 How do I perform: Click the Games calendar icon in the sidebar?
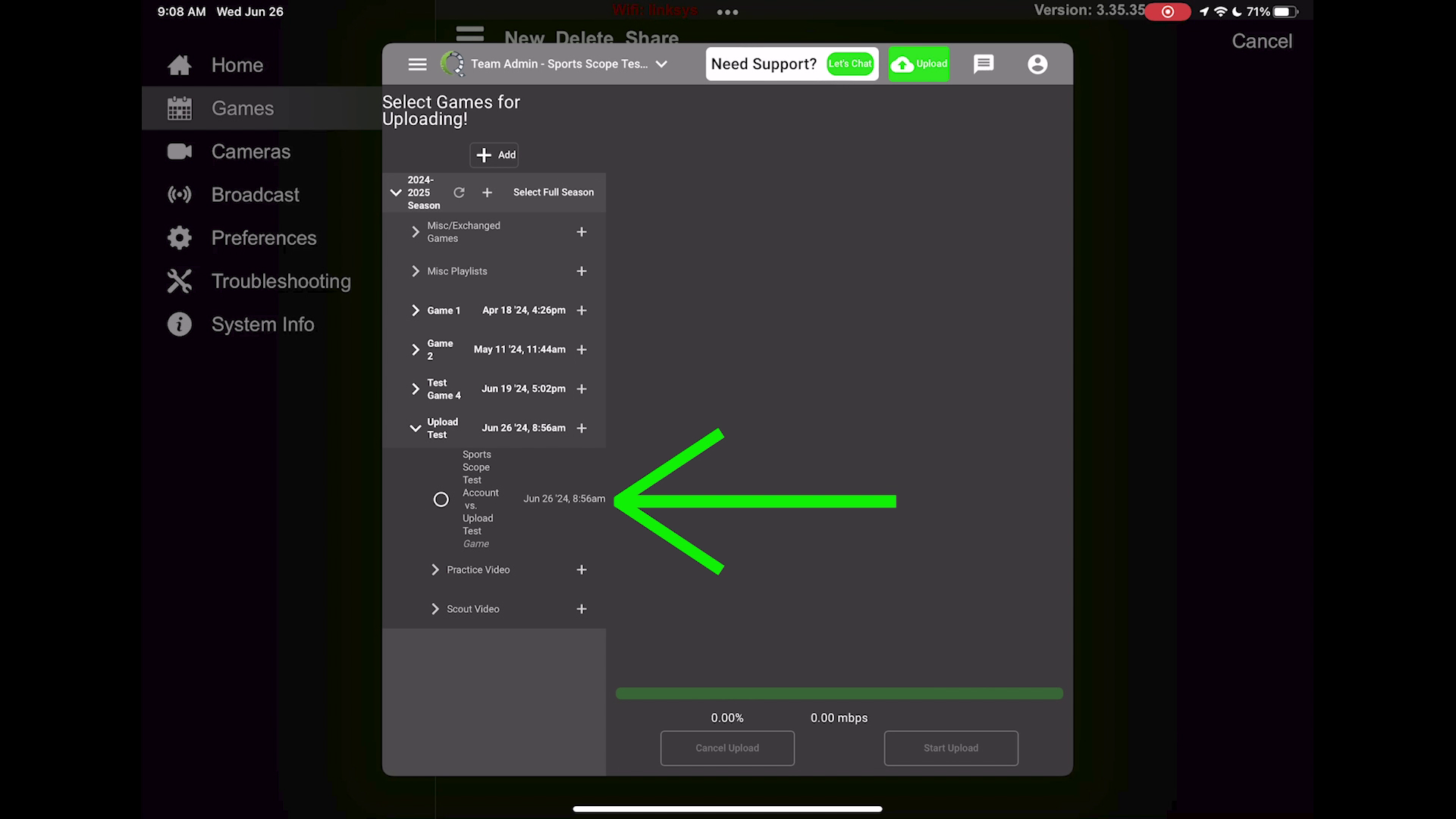[x=180, y=108]
